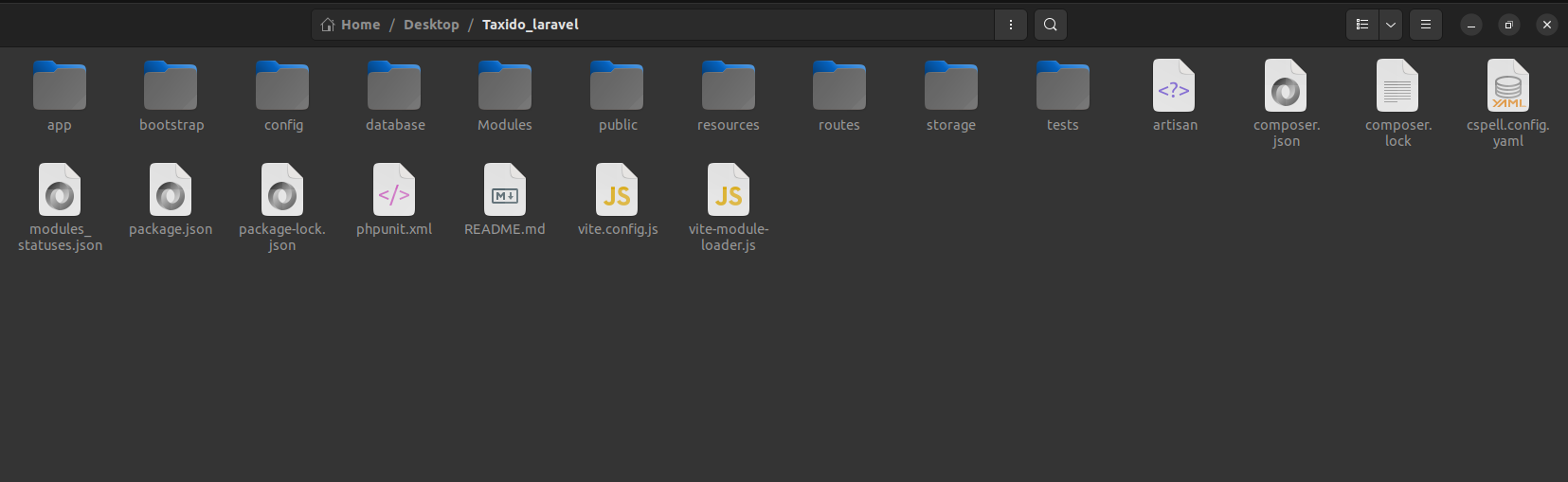The width and height of the screenshot is (1568, 482).
Task: Select the app folder
Action: [60, 87]
